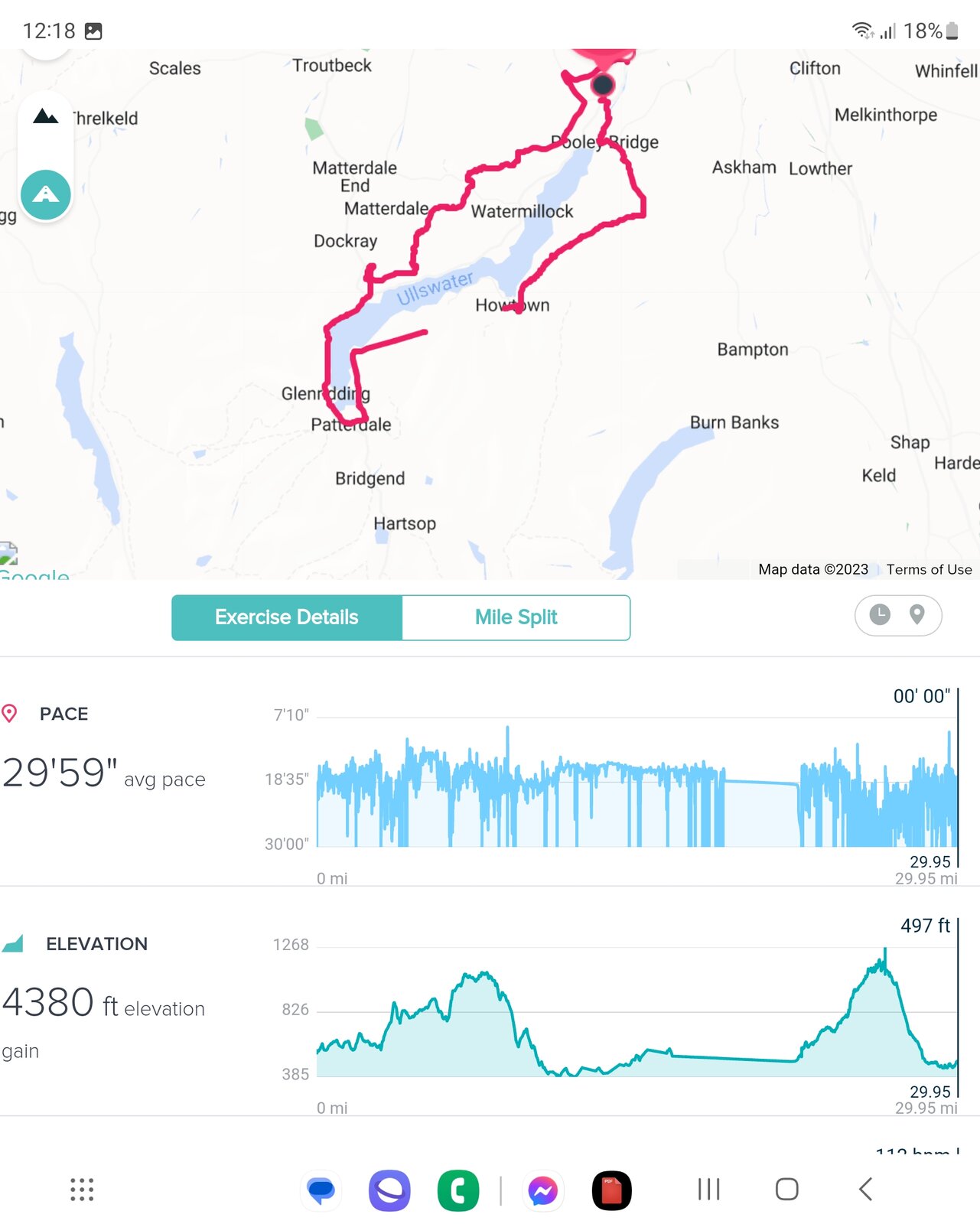Open the red PDF app

pyautogui.click(x=611, y=1190)
